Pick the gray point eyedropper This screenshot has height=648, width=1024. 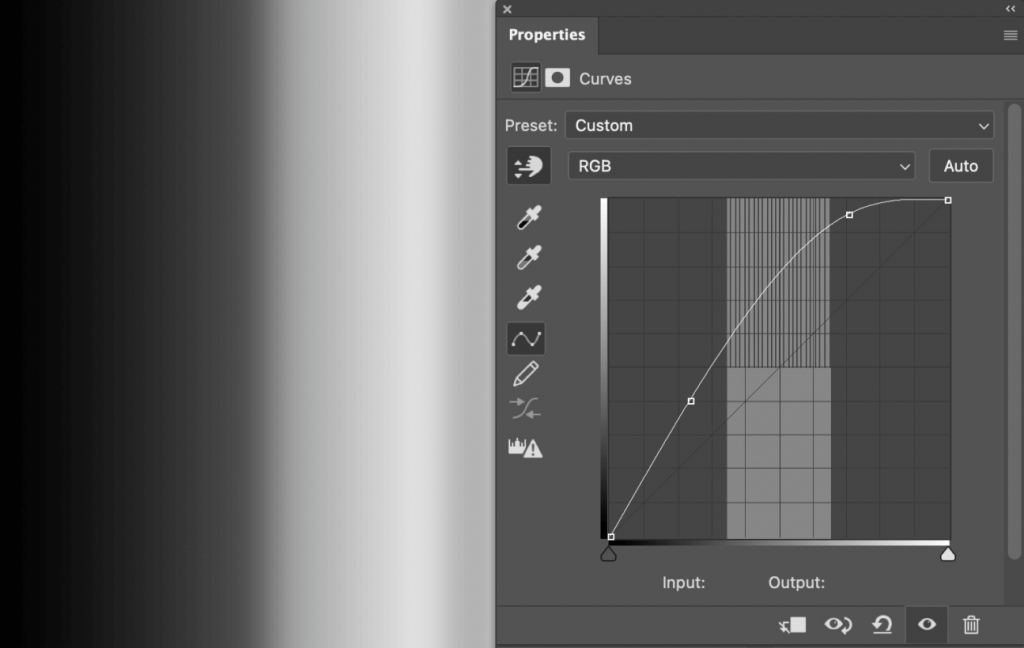click(x=527, y=258)
